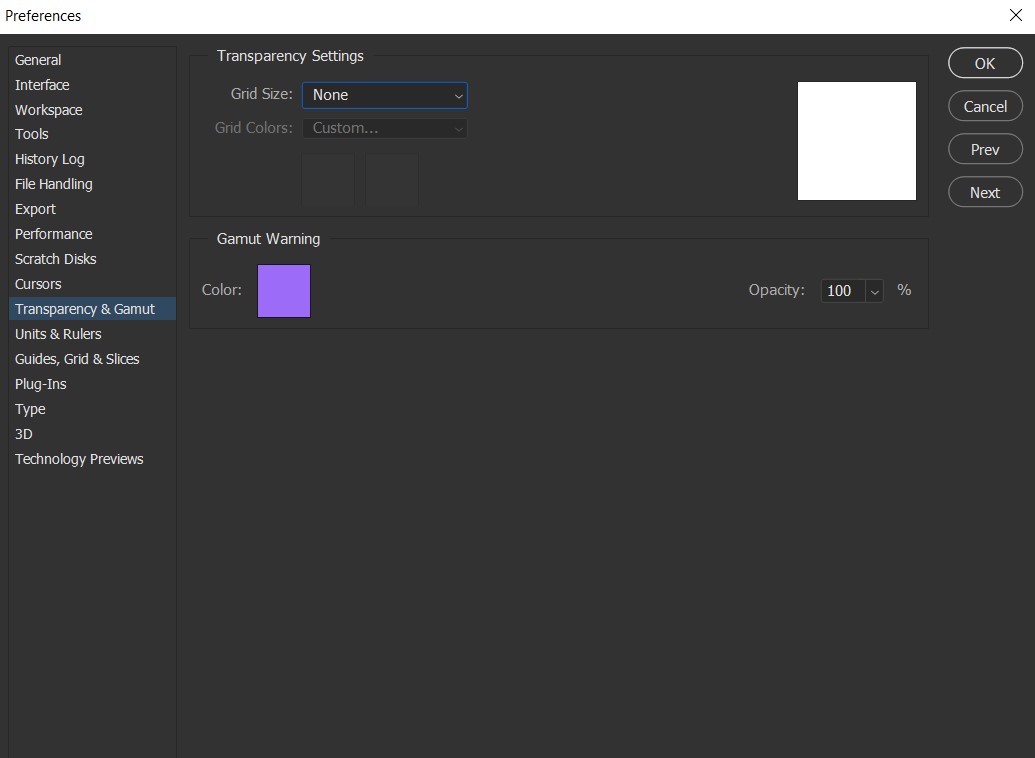
Task: View the Cursors preferences
Action: [x=38, y=283]
